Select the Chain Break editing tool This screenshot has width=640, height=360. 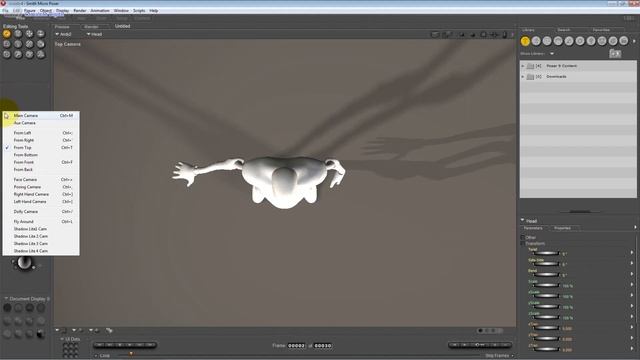click(29, 44)
